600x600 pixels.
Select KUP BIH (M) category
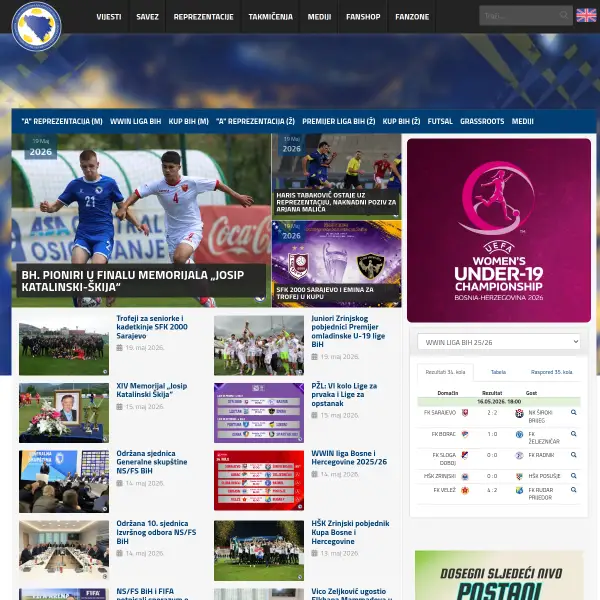pos(189,121)
